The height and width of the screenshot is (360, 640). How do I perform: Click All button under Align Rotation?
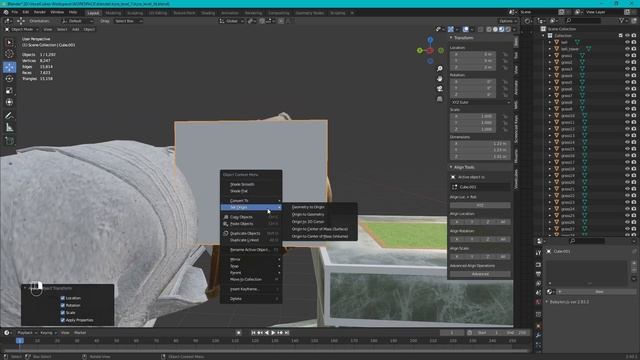point(503,239)
